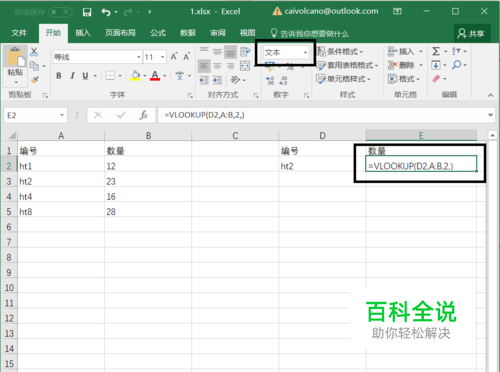The width and height of the screenshot is (500, 372).
Task: Open the font name 等线 dropdown
Action: [x=139, y=57]
